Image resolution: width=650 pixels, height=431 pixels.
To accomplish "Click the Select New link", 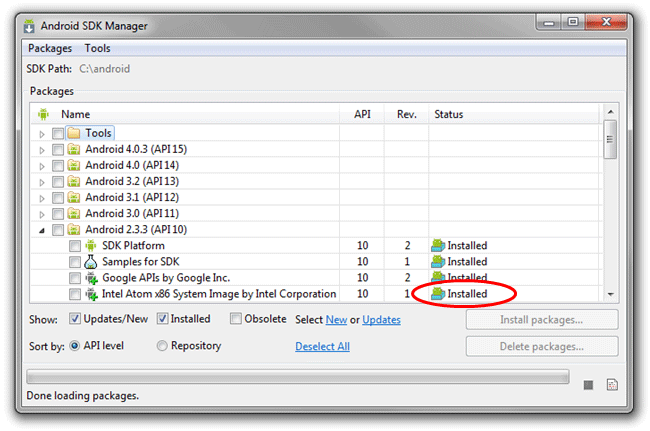I will point(336,320).
